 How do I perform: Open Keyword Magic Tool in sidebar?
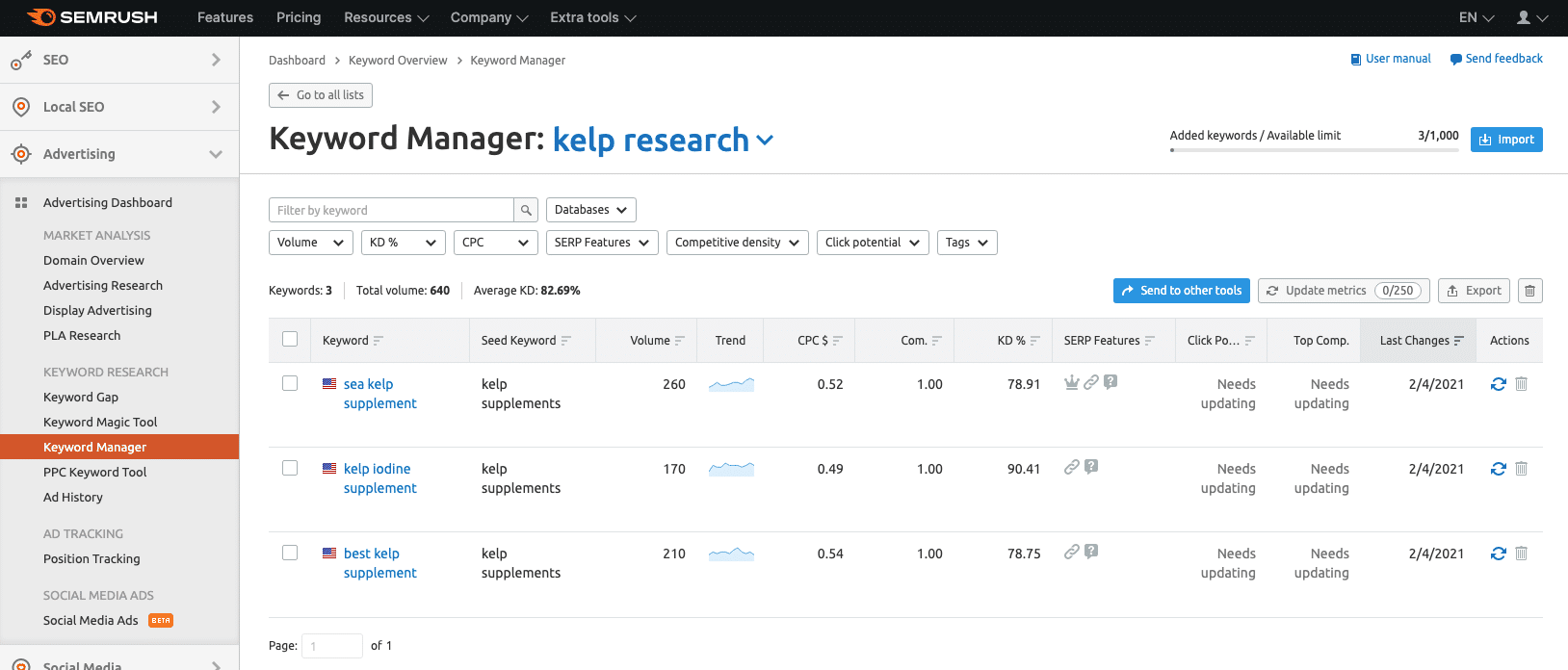[x=100, y=422]
